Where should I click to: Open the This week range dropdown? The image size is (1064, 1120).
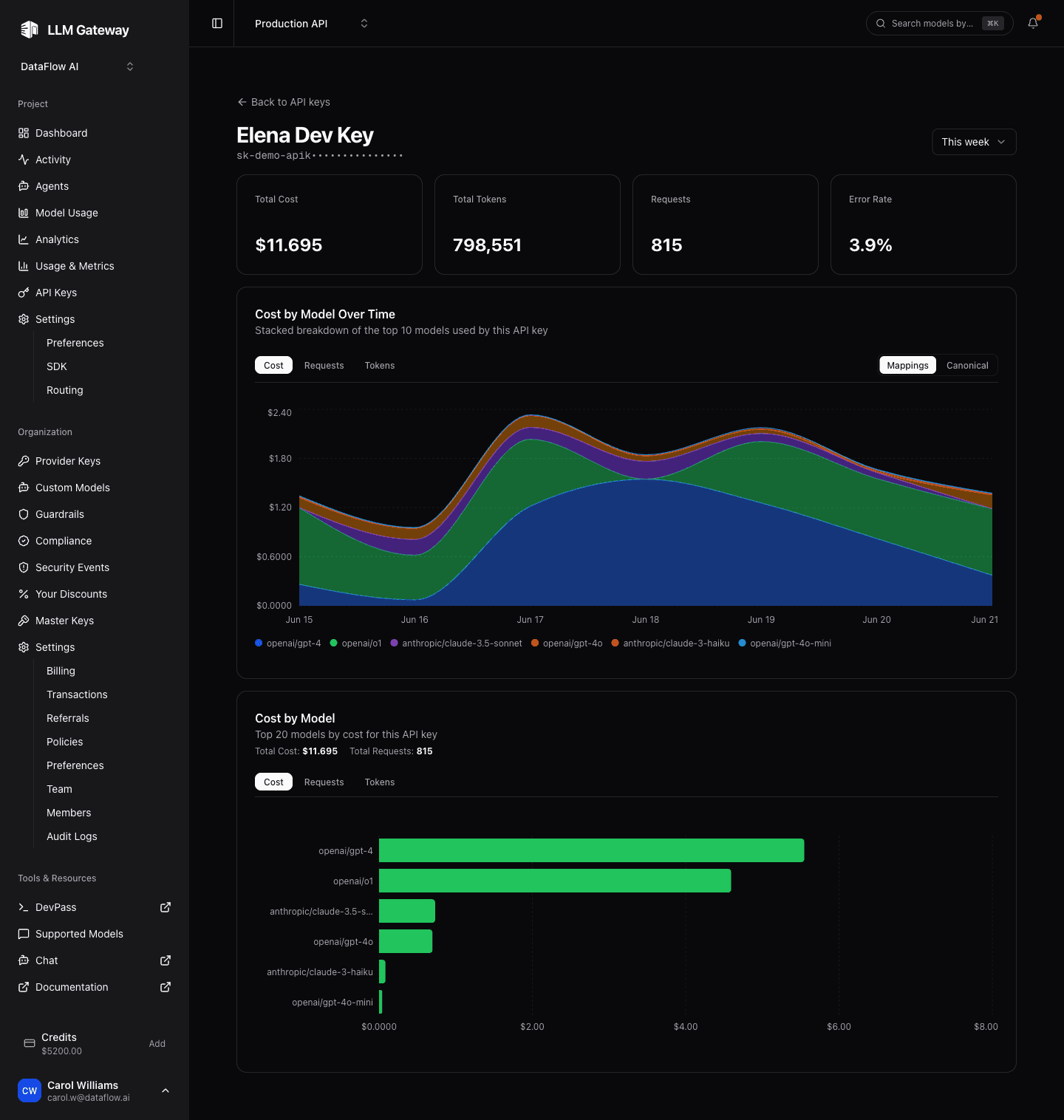[974, 142]
